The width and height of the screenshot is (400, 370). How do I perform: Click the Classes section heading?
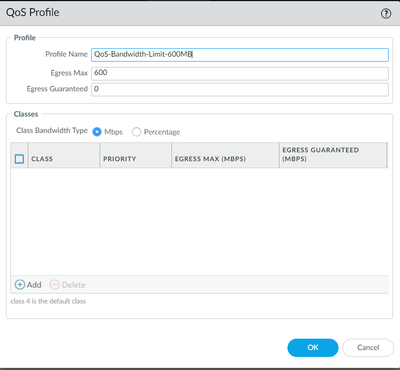26,114
